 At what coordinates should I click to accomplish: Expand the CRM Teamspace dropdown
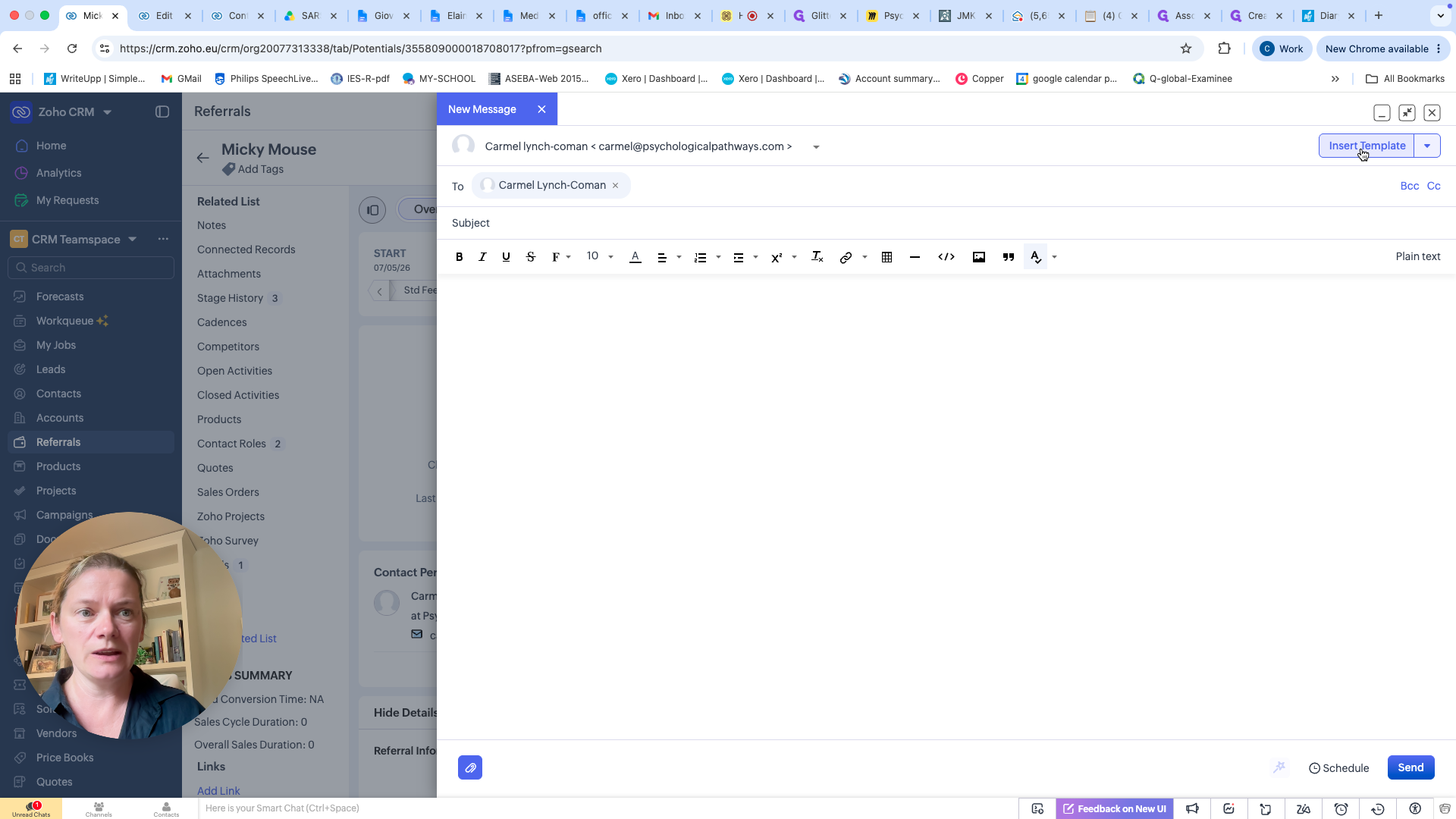[133, 239]
